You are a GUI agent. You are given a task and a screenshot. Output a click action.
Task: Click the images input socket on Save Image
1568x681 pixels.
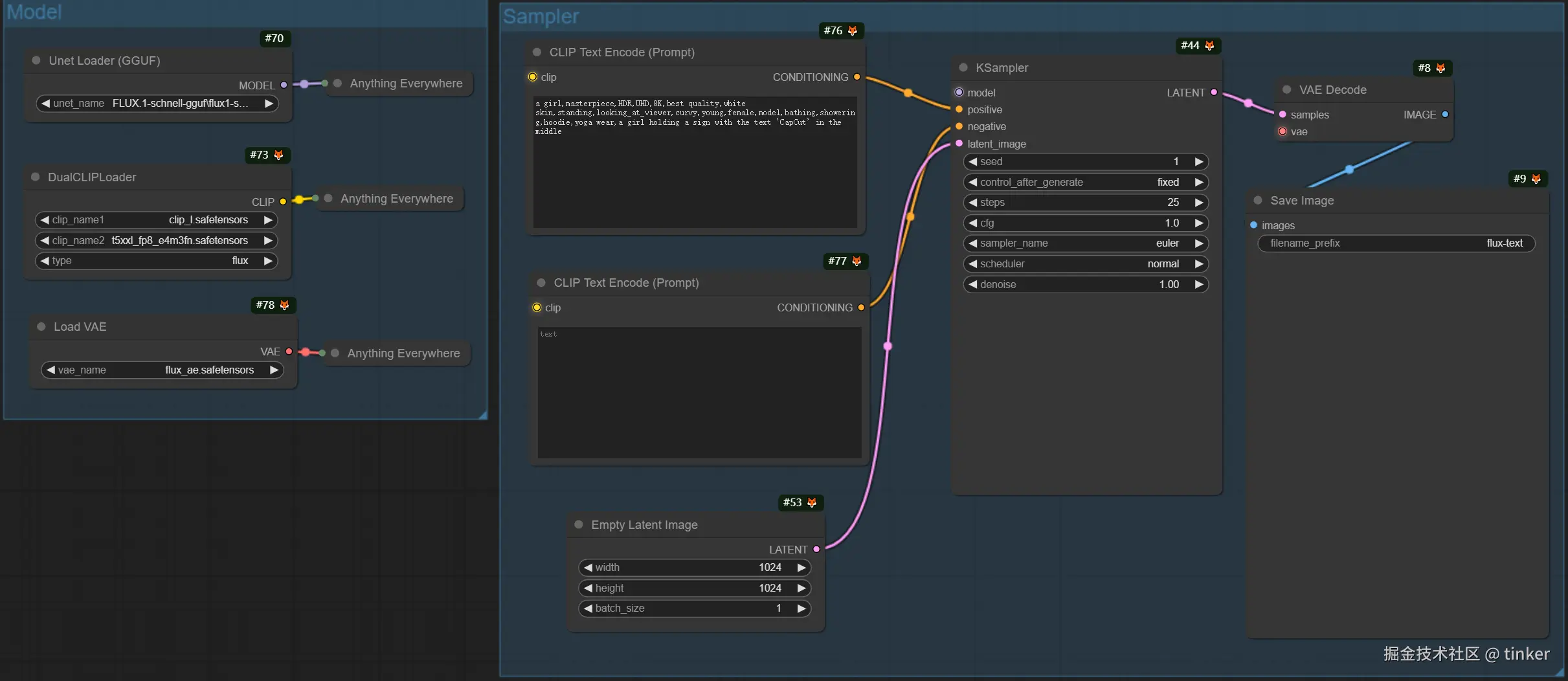point(1254,225)
